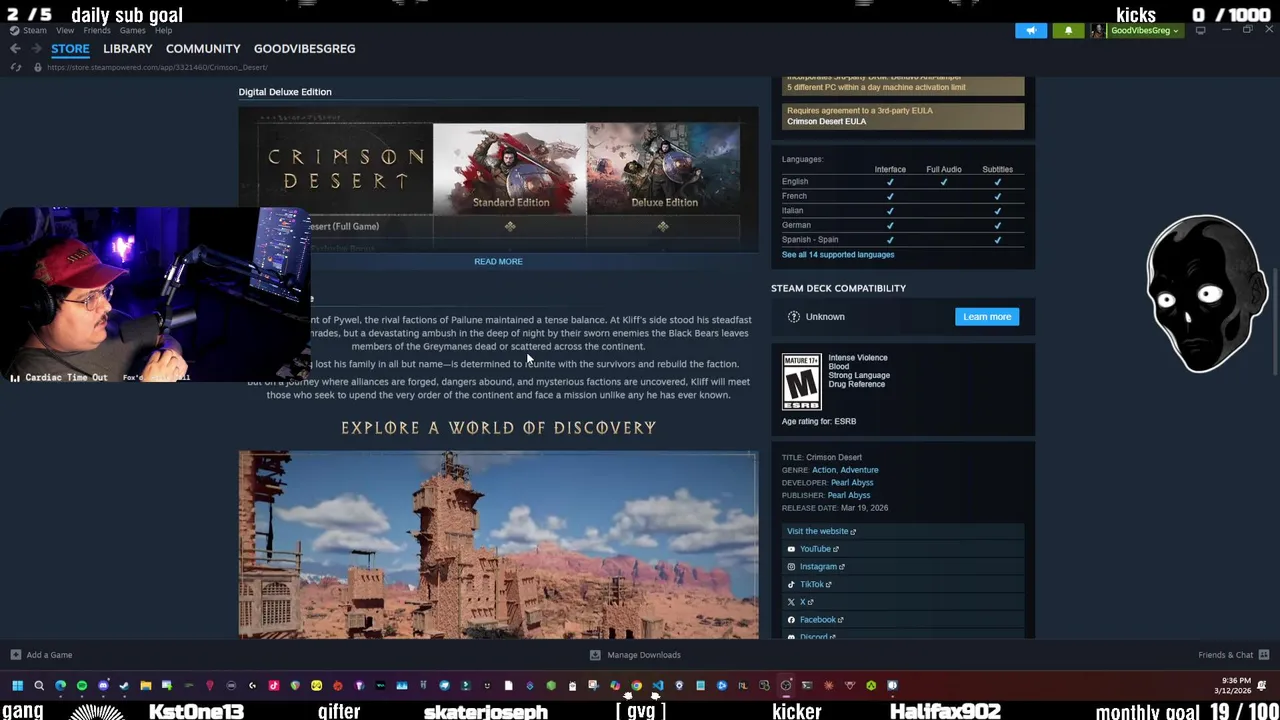1280x720 pixels.
Task: Click the store URL address field
Action: (x=157, y=67)
